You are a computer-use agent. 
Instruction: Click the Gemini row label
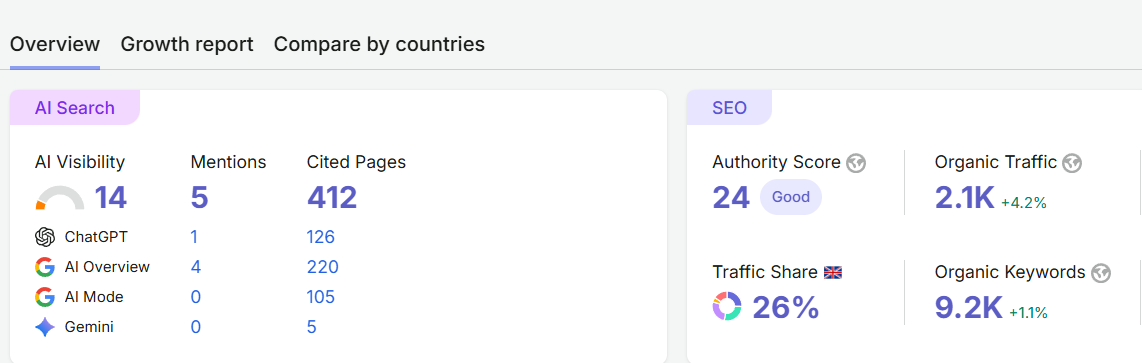coord(89,327)
